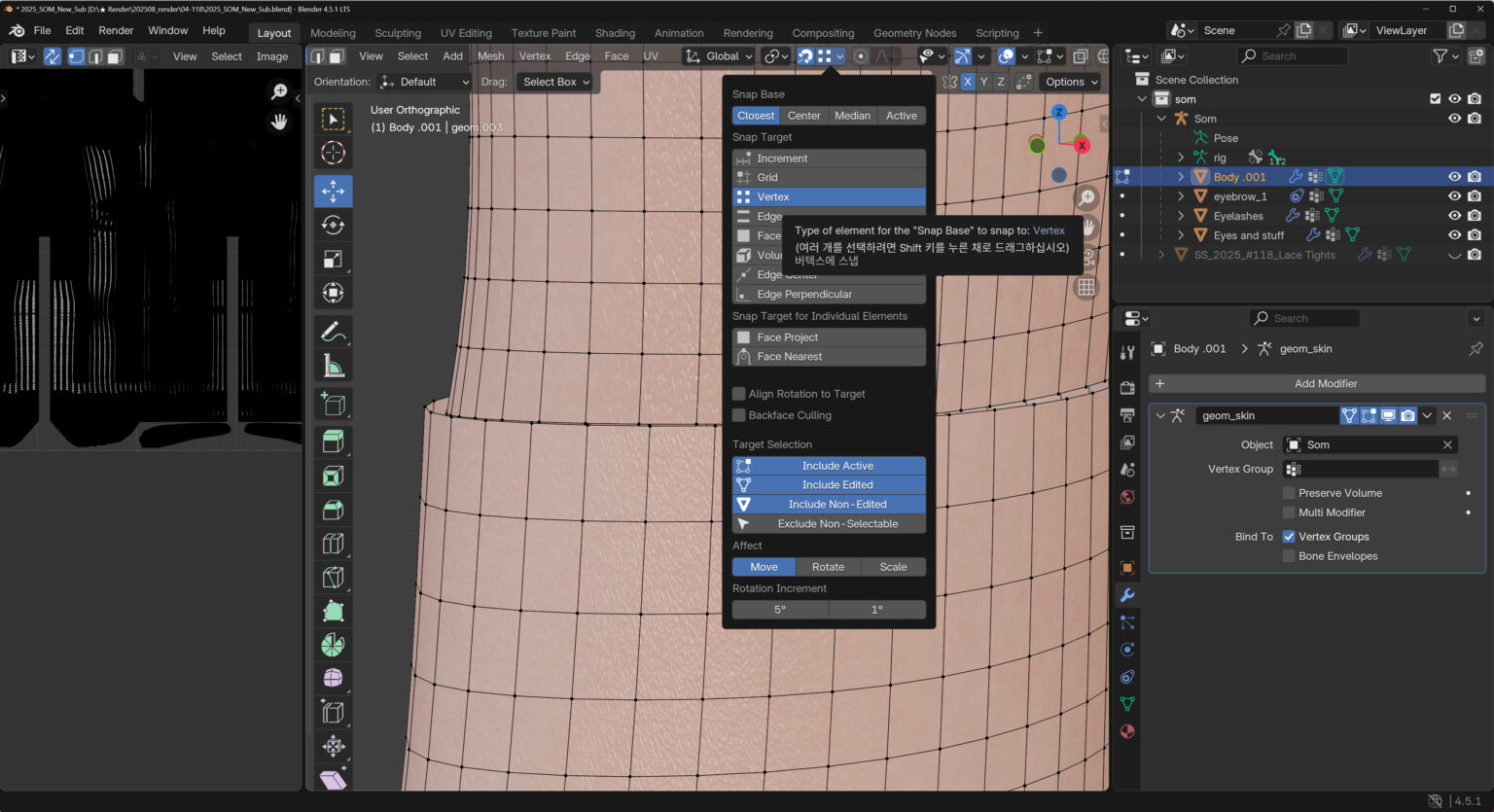Enable the Backface Culling checkbox
The height and width of the screenshot is (812, 1494).
coord(739,415)
